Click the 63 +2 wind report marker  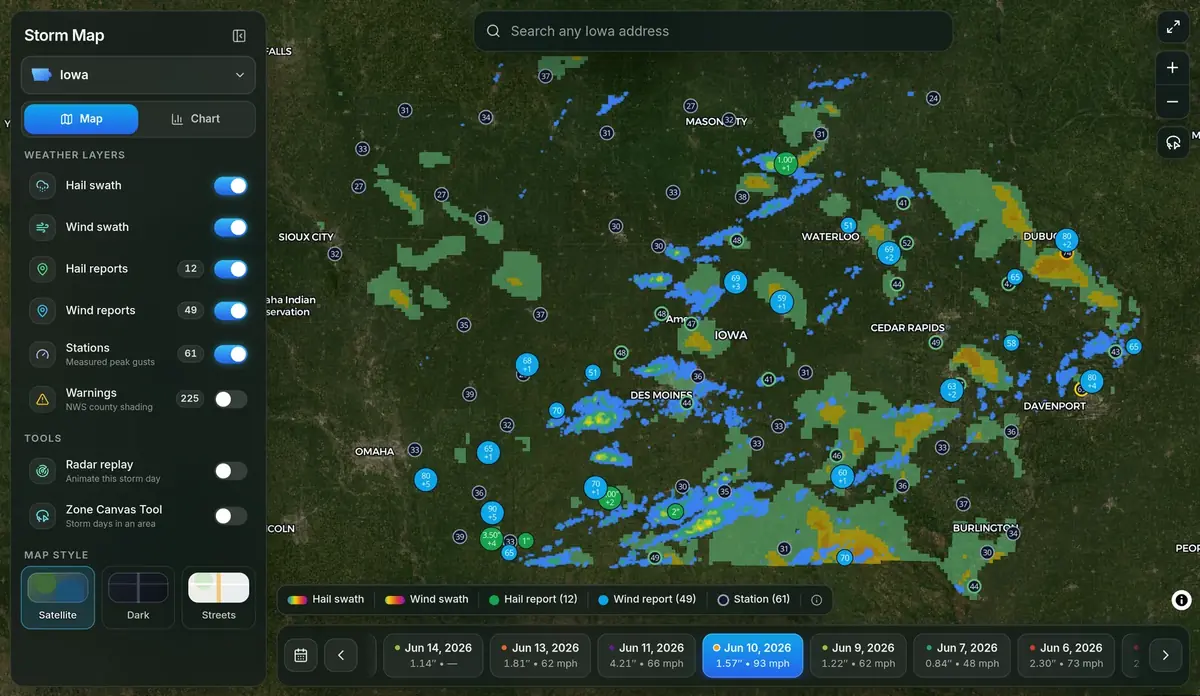pyautogui.click(x=952, y=390)
